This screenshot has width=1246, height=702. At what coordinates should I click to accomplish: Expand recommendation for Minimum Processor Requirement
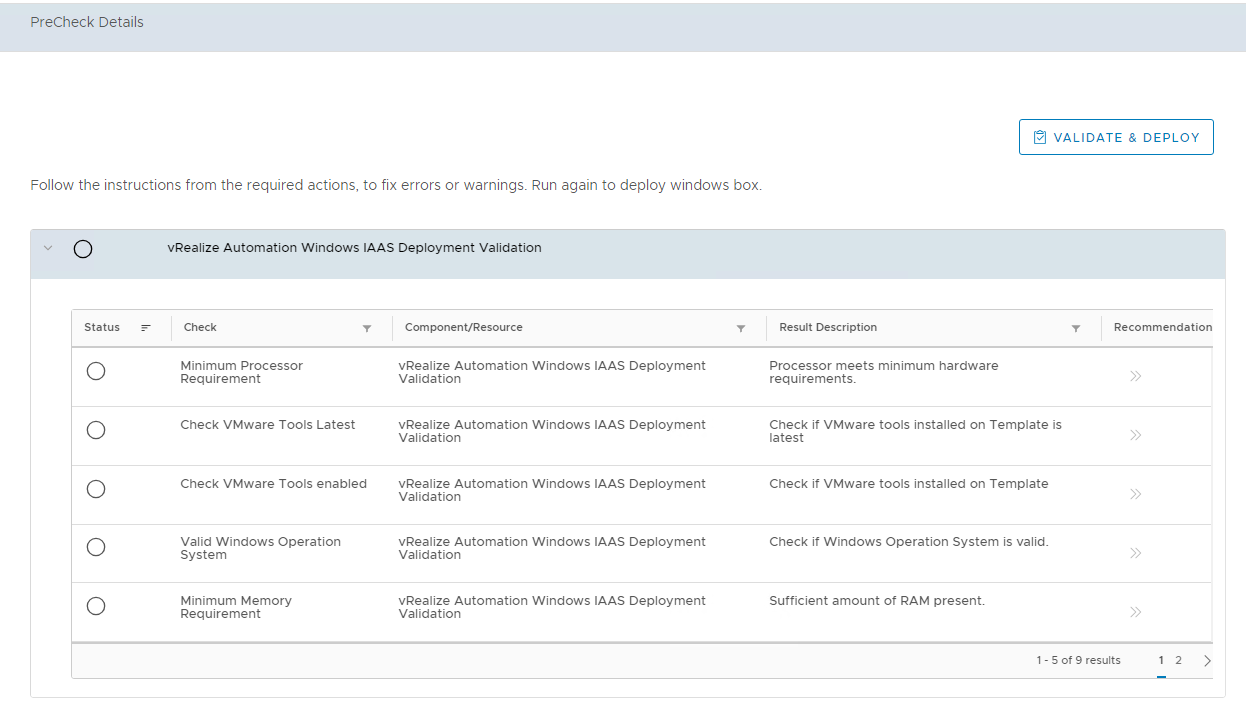point(1135,376)
